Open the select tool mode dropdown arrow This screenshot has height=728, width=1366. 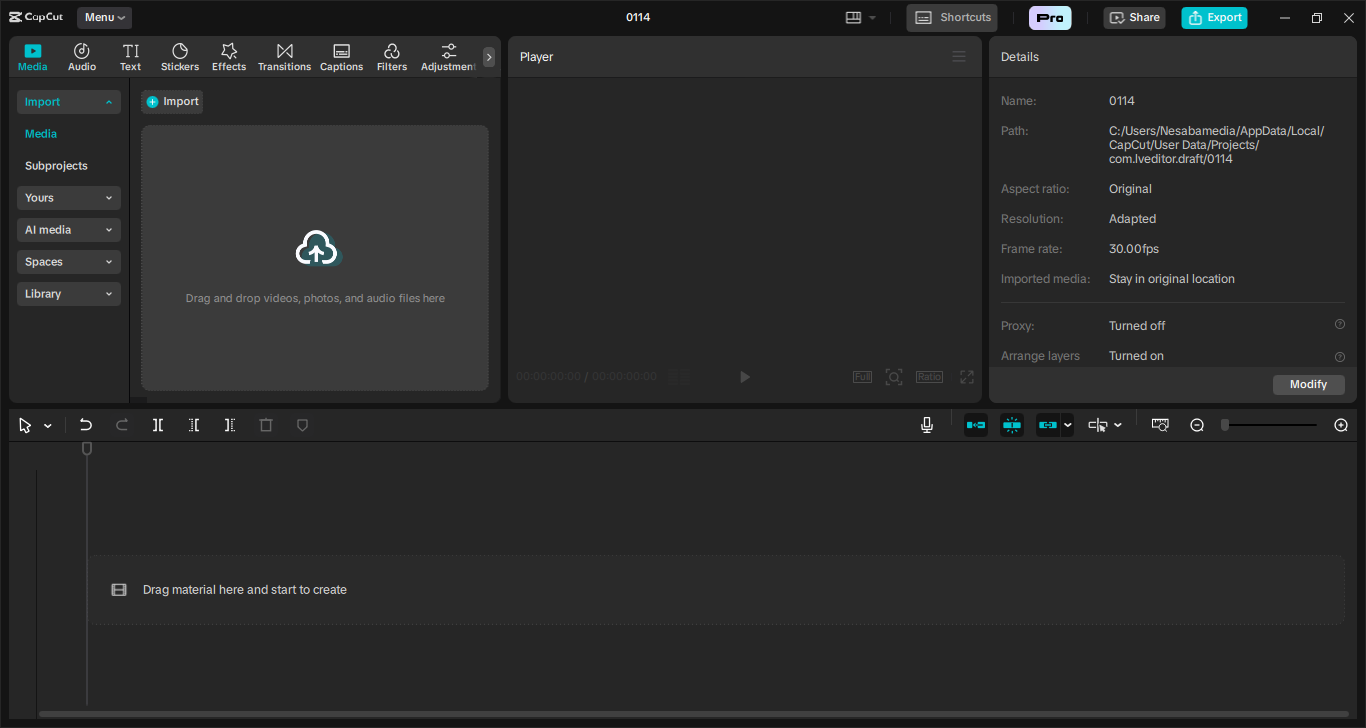[48, 426]
